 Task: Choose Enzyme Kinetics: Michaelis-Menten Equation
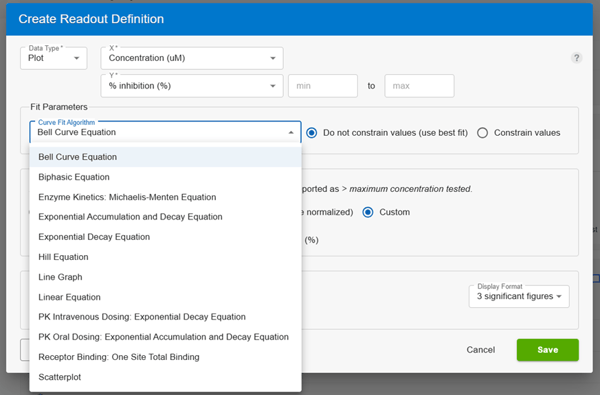click(x=165, y=197)
